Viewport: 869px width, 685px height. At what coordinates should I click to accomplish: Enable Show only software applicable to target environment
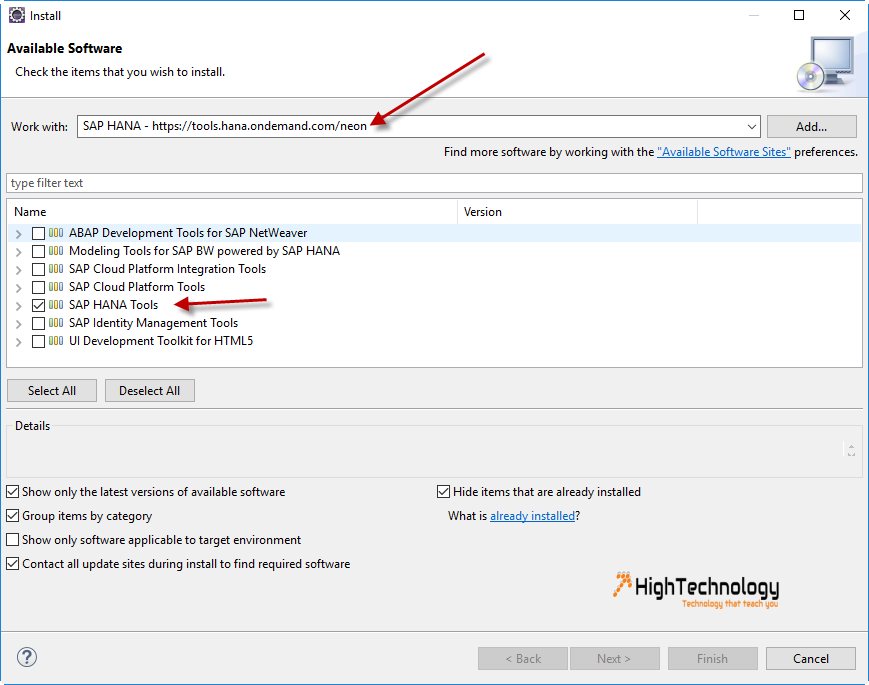[x=12, y=540]
